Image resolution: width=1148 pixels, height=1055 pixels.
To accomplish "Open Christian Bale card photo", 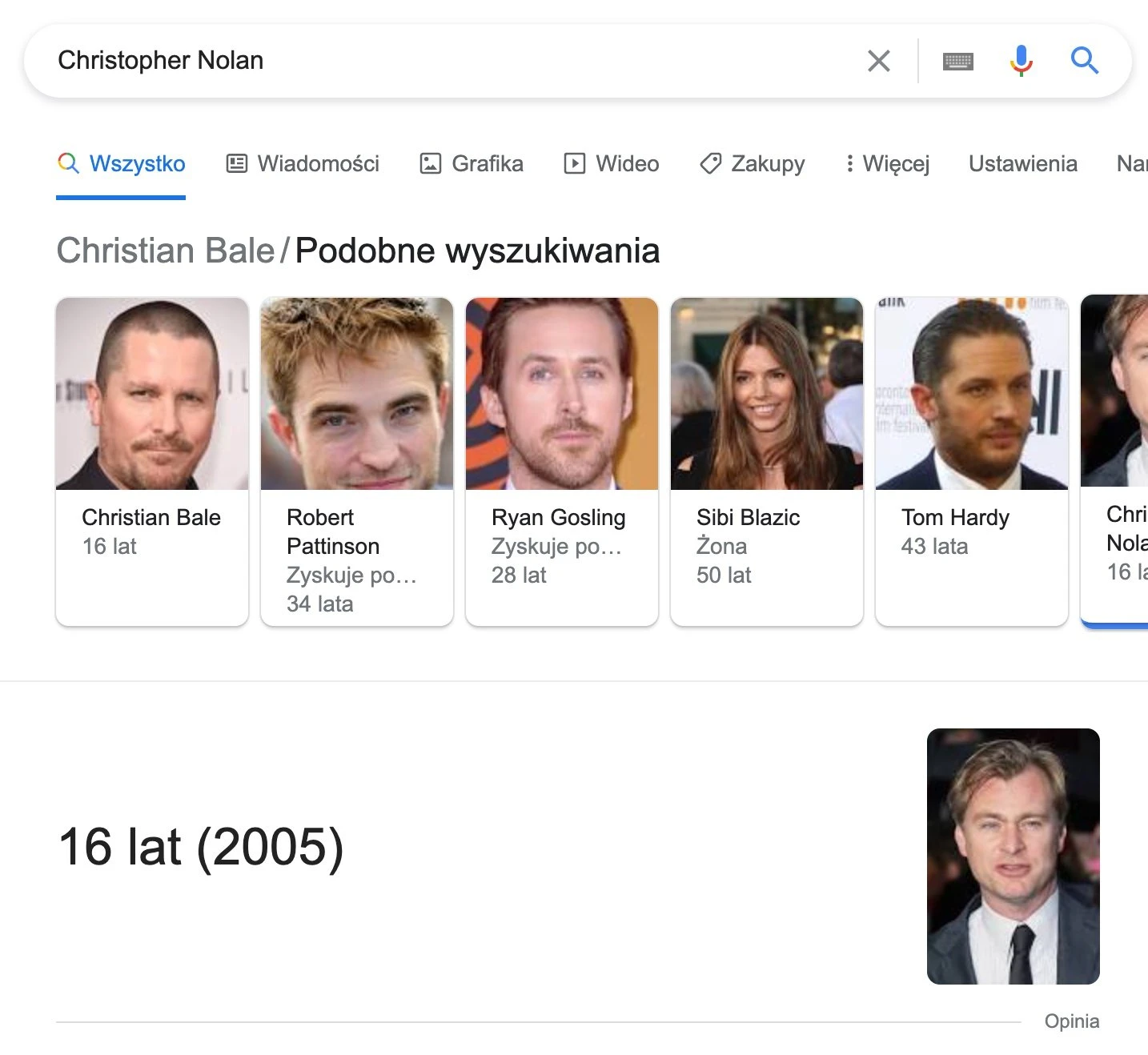I will [x=152, y=394].
